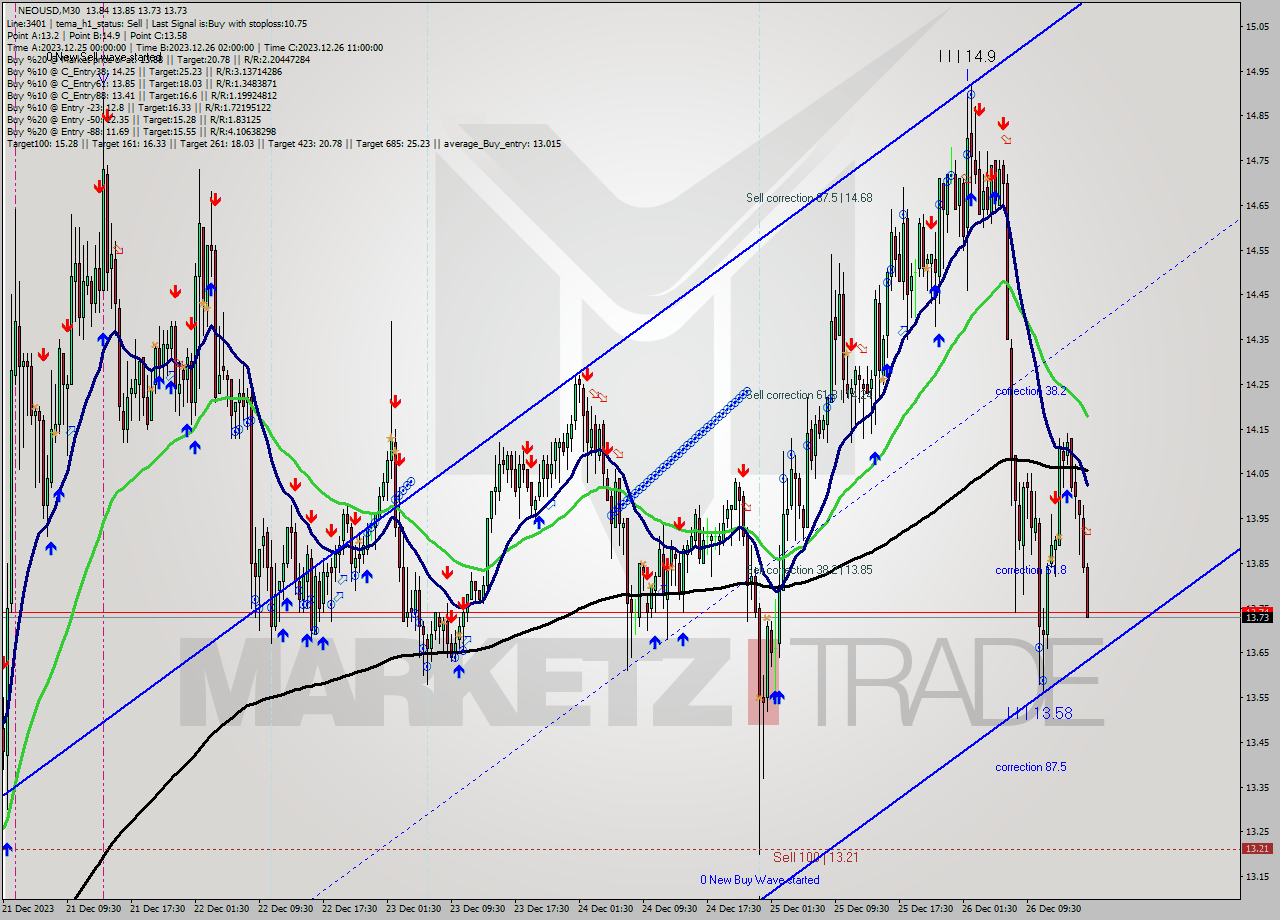Click the '24 Dec 09:30' time axis label
Image resolution: width=1280 pixels, height=920 pixels.
pos(670,909)
